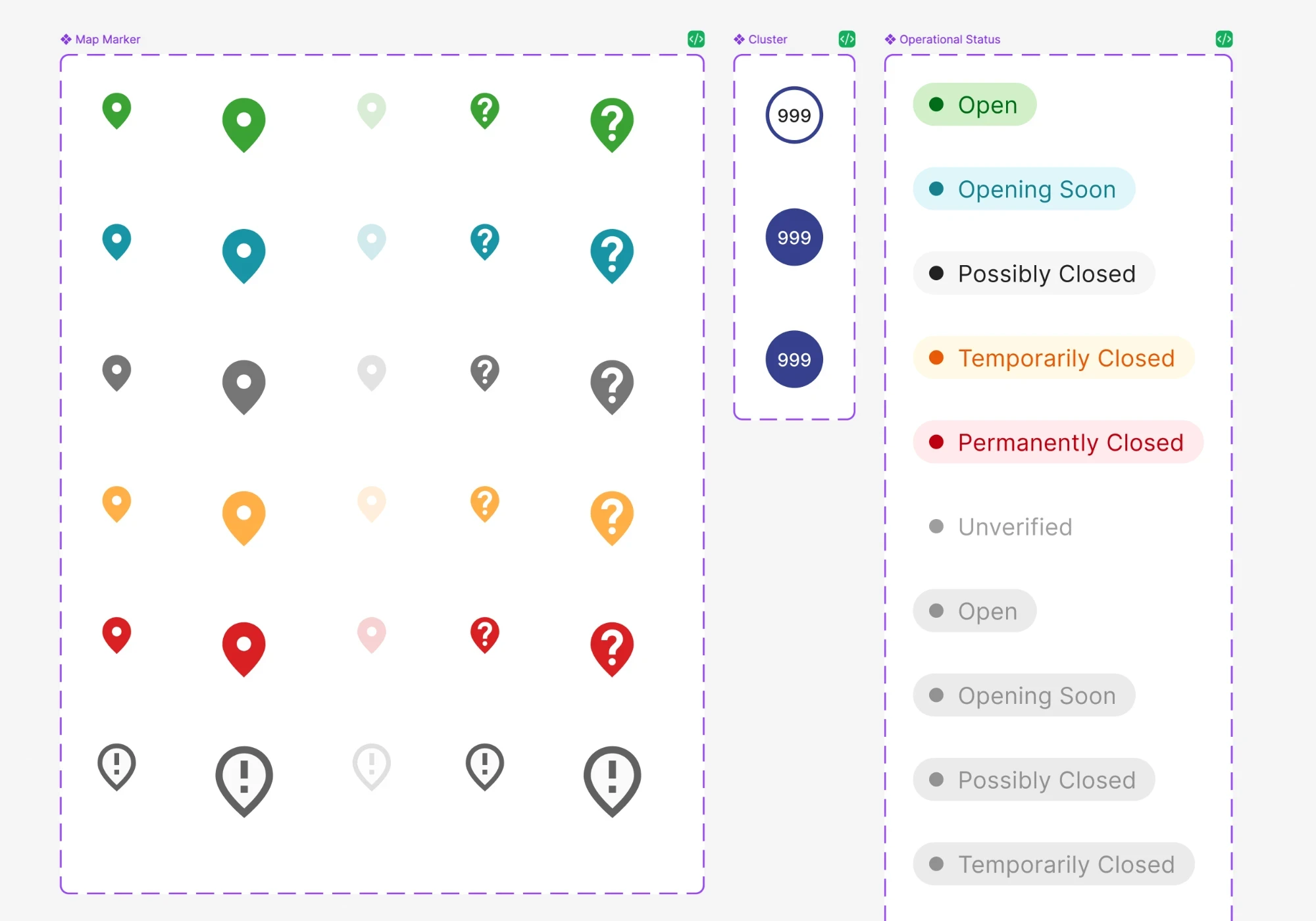Click the teal Opening Soon status badge

pyautogui.click(x=1024, y=189)
